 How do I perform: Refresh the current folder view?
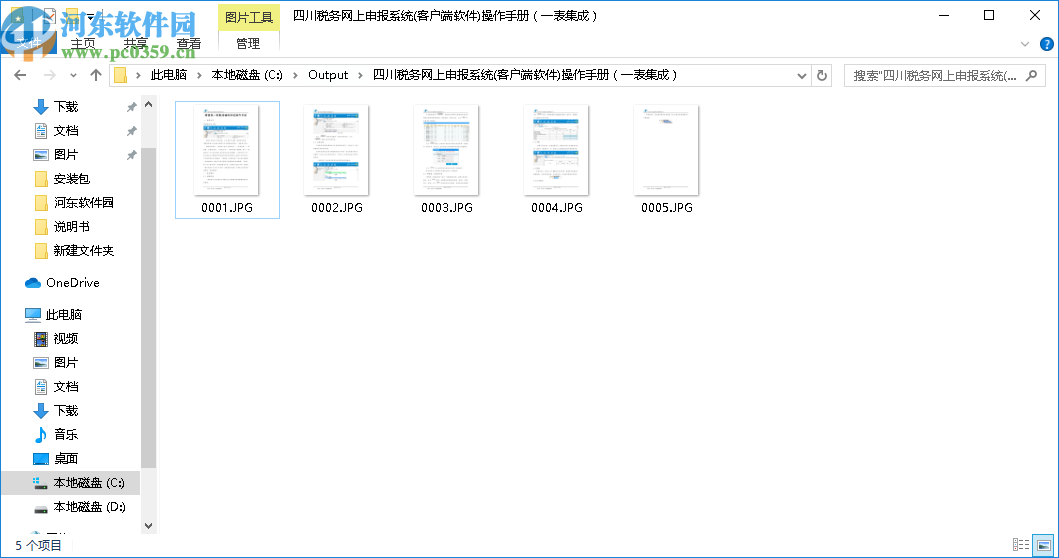[x=822, y=76]
